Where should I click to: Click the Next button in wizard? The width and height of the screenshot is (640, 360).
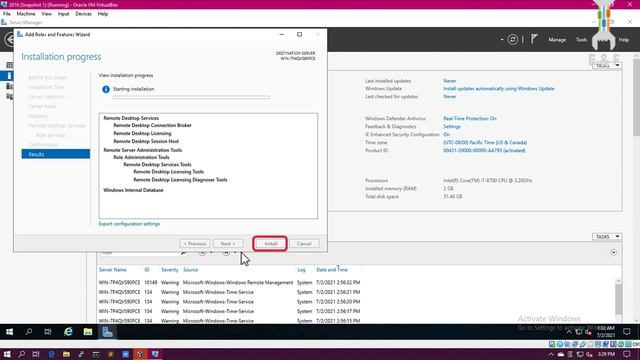[x=228, y=244]
